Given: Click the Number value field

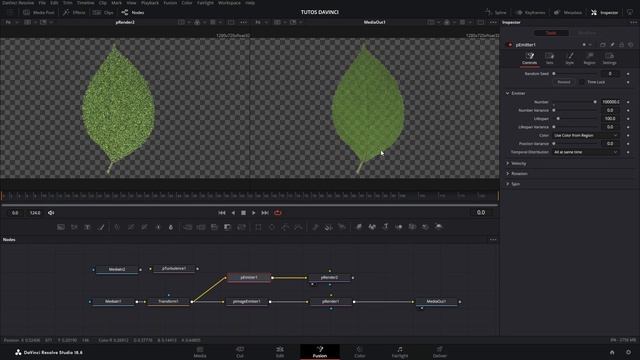Looking at the screenshot, I should coord(610,102).
